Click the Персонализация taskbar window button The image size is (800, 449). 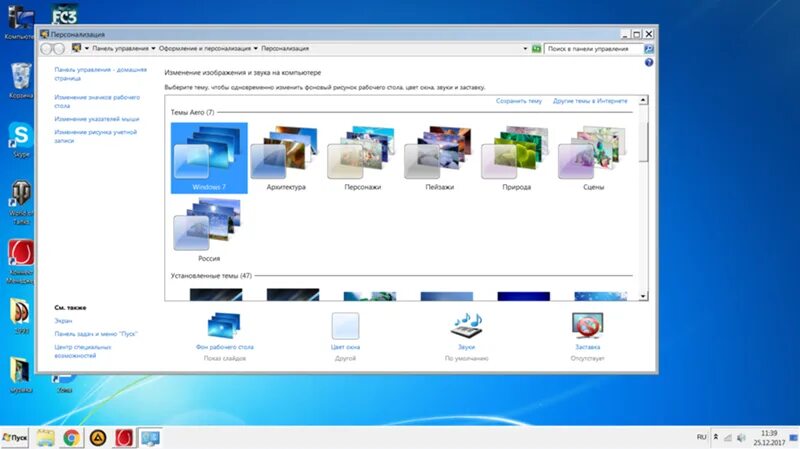tap(151, 438)
